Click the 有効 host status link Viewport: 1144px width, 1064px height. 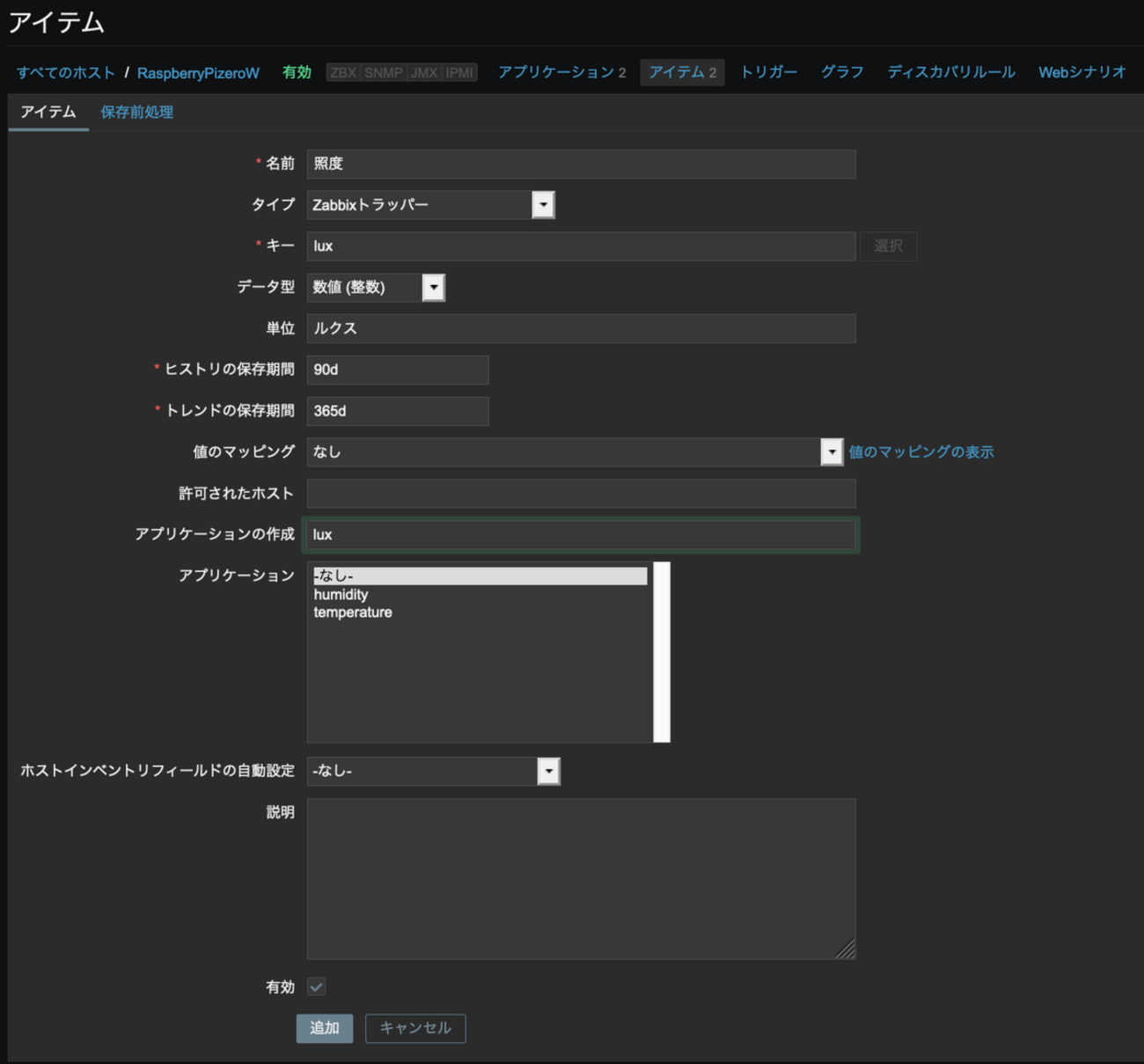pos(297,72)
